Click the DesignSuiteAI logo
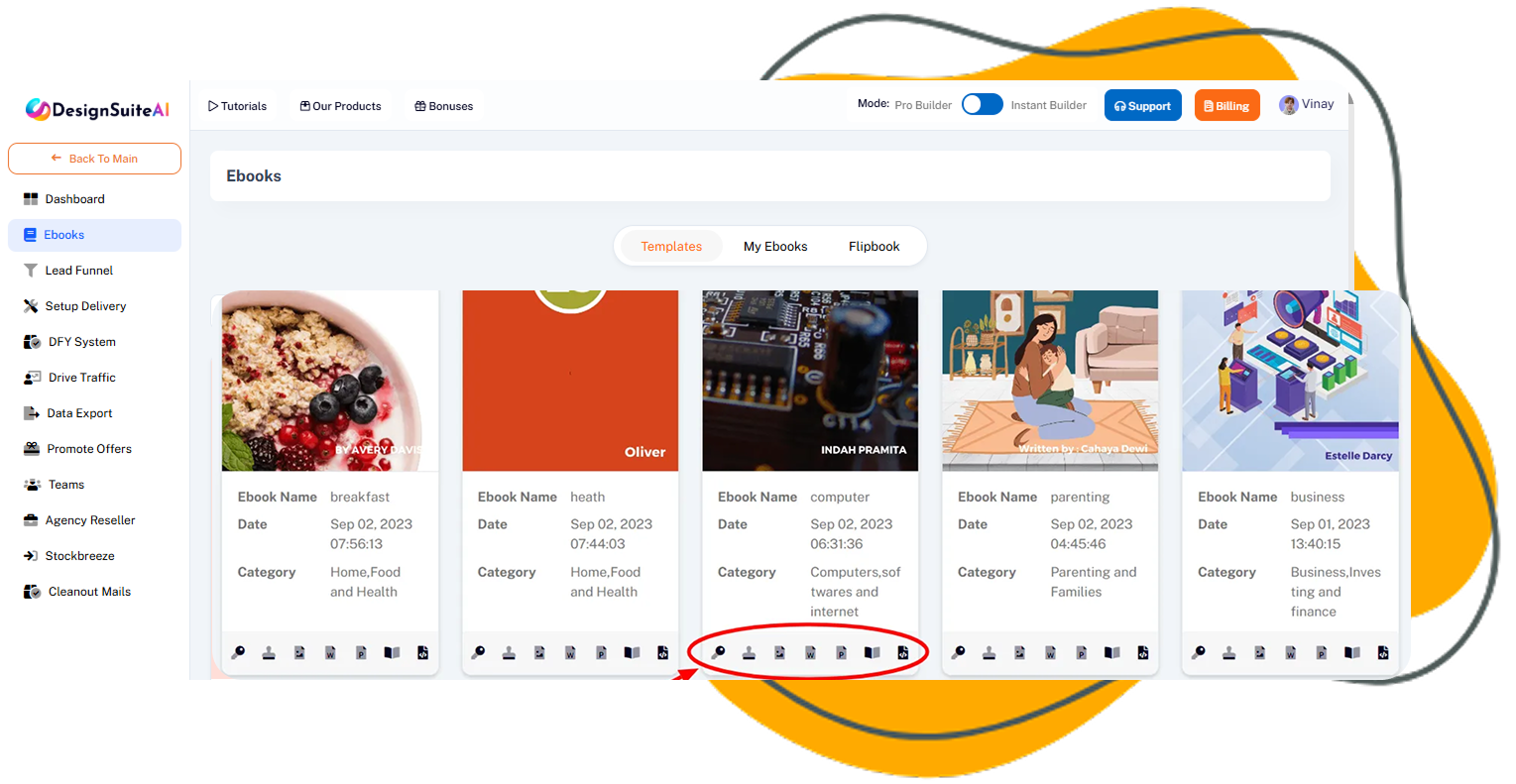The image size is (1516, 784). (97, 109)
